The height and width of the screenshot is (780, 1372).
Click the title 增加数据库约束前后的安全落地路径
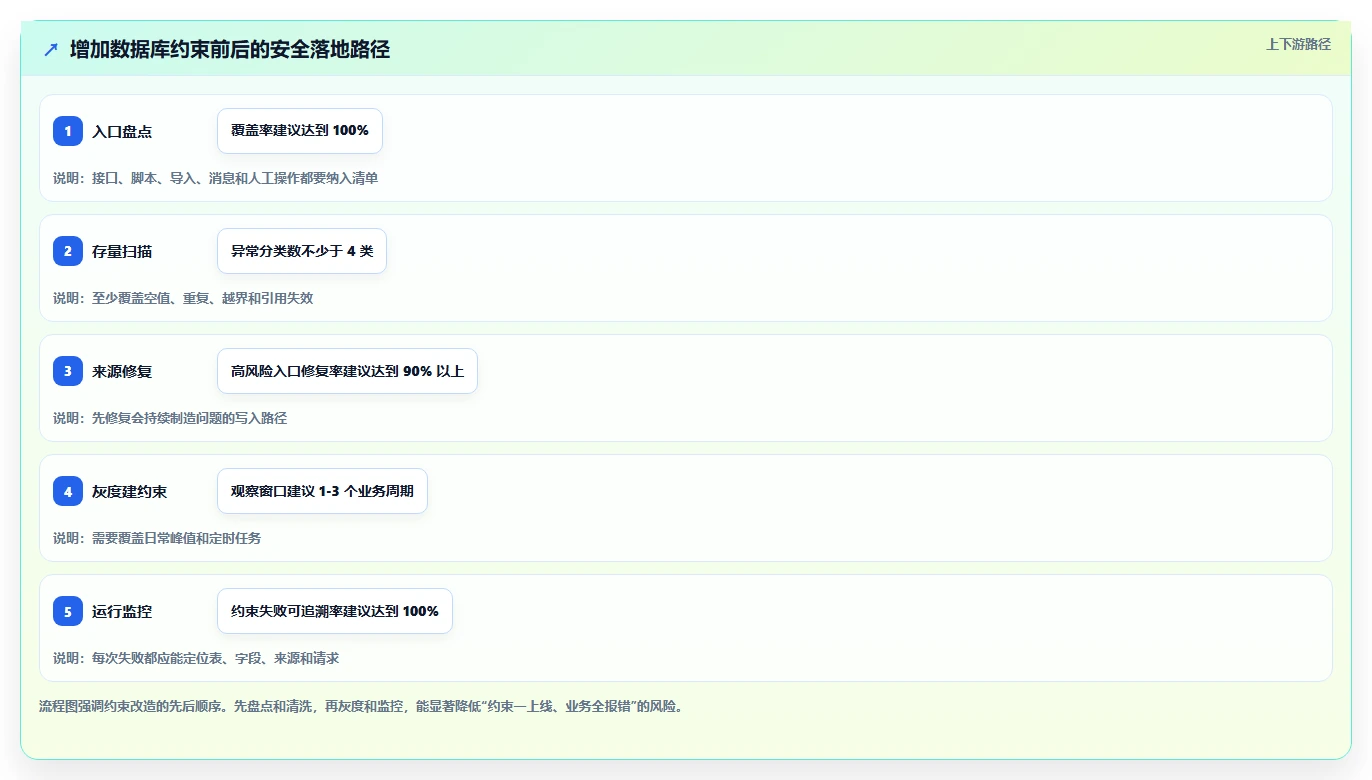(x=230, y=50)
